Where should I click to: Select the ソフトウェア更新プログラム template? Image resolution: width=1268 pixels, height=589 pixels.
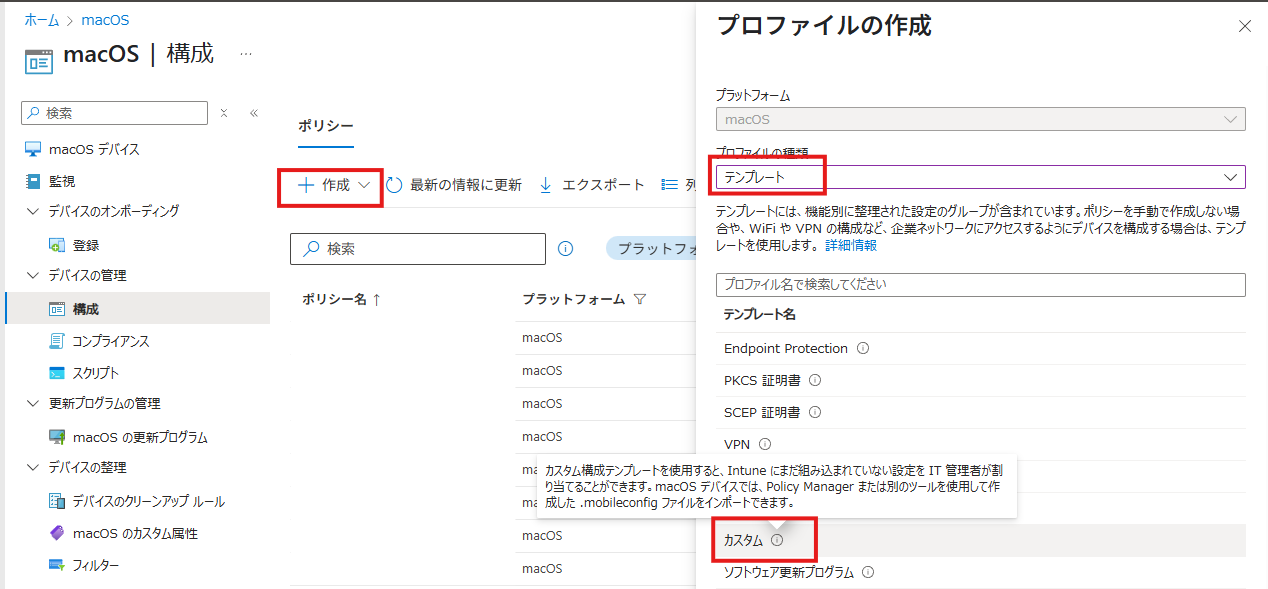(789, 573)
